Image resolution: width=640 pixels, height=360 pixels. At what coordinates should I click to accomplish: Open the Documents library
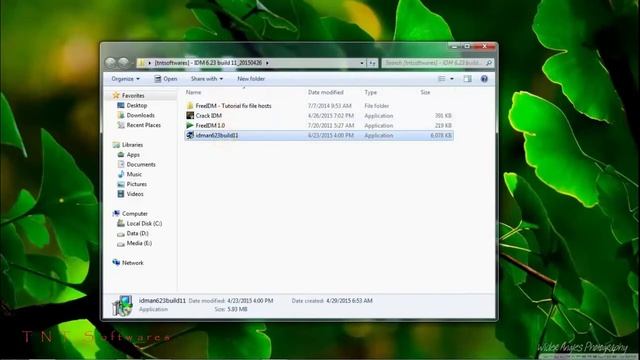point(141,164)
